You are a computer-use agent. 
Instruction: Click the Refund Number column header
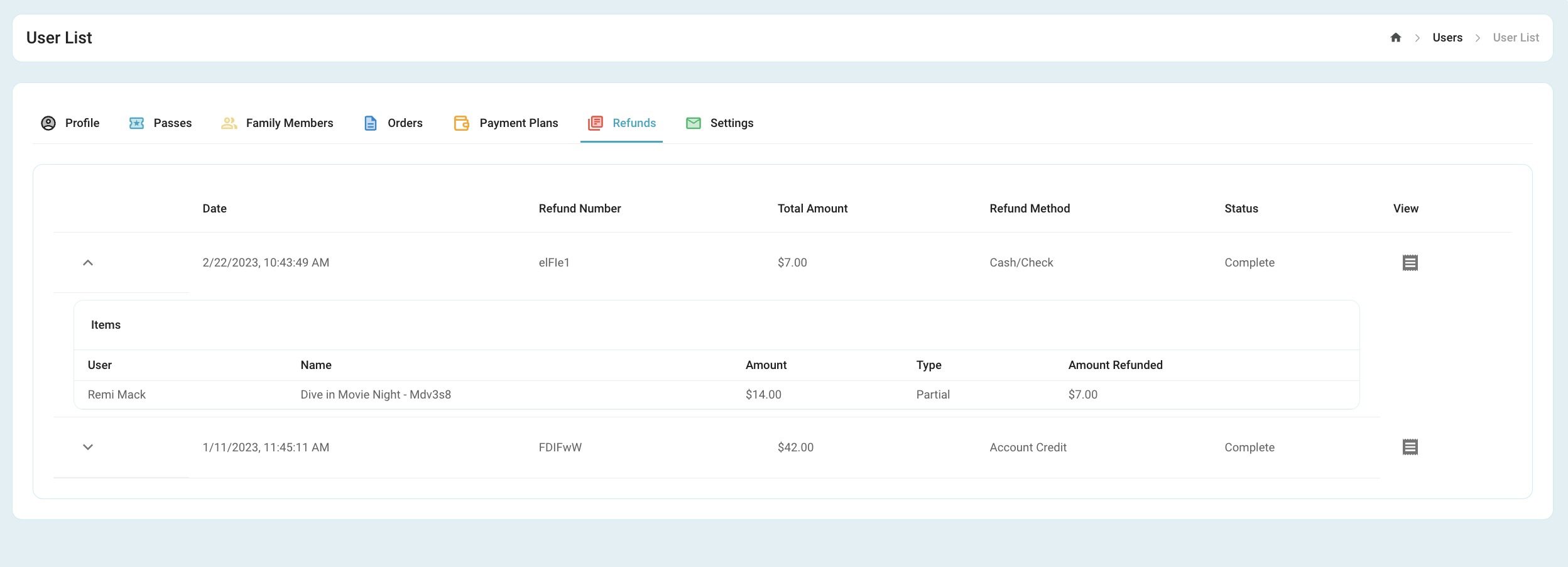tap(580, 209)
